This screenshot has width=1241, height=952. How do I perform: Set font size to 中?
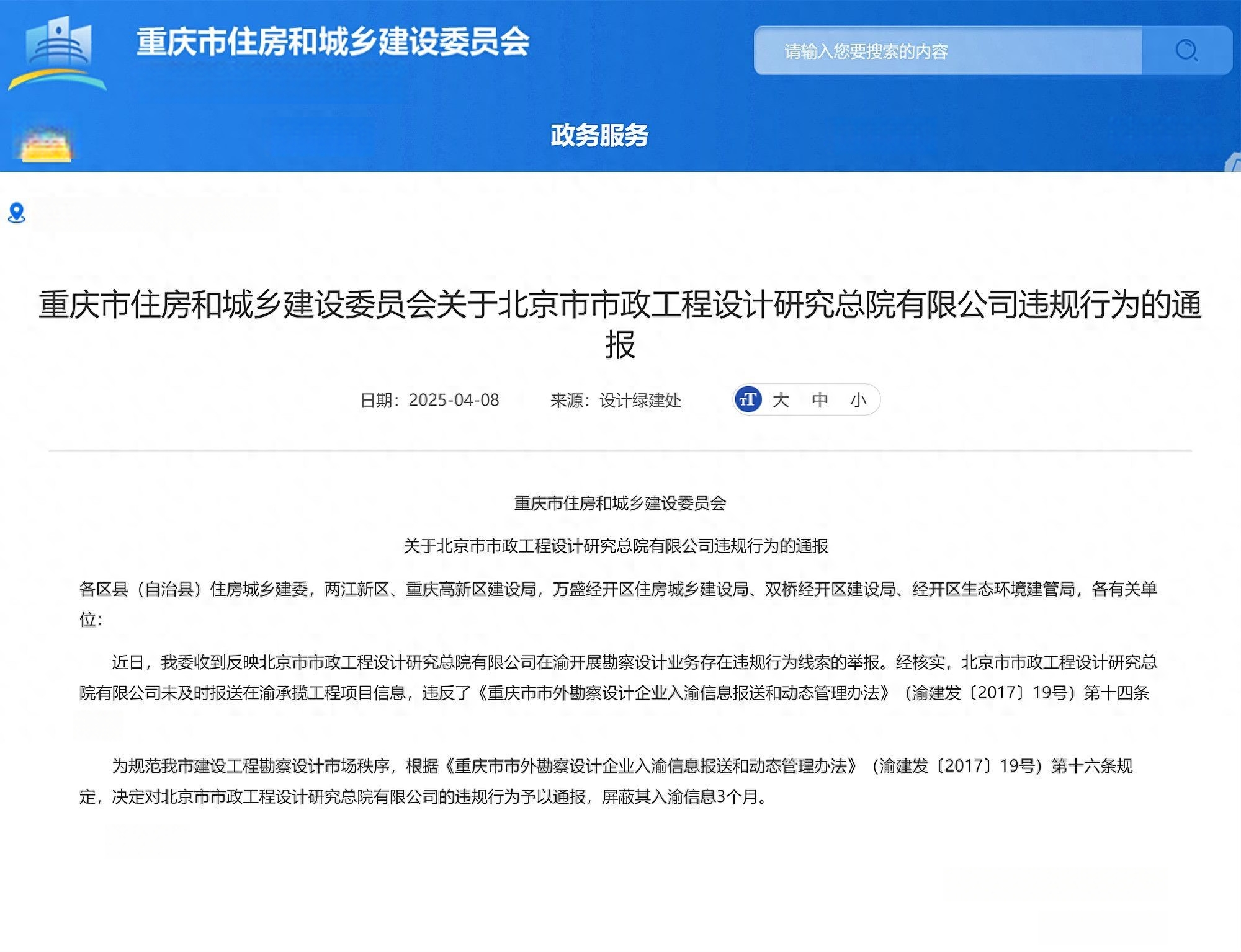coord(820,400)
